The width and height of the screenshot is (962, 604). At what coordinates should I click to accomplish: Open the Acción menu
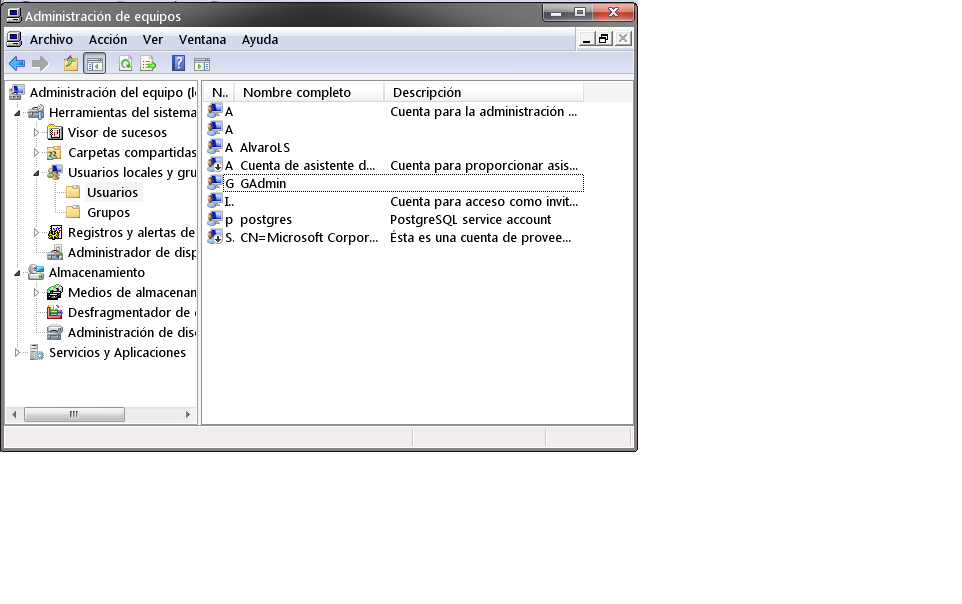108,40
